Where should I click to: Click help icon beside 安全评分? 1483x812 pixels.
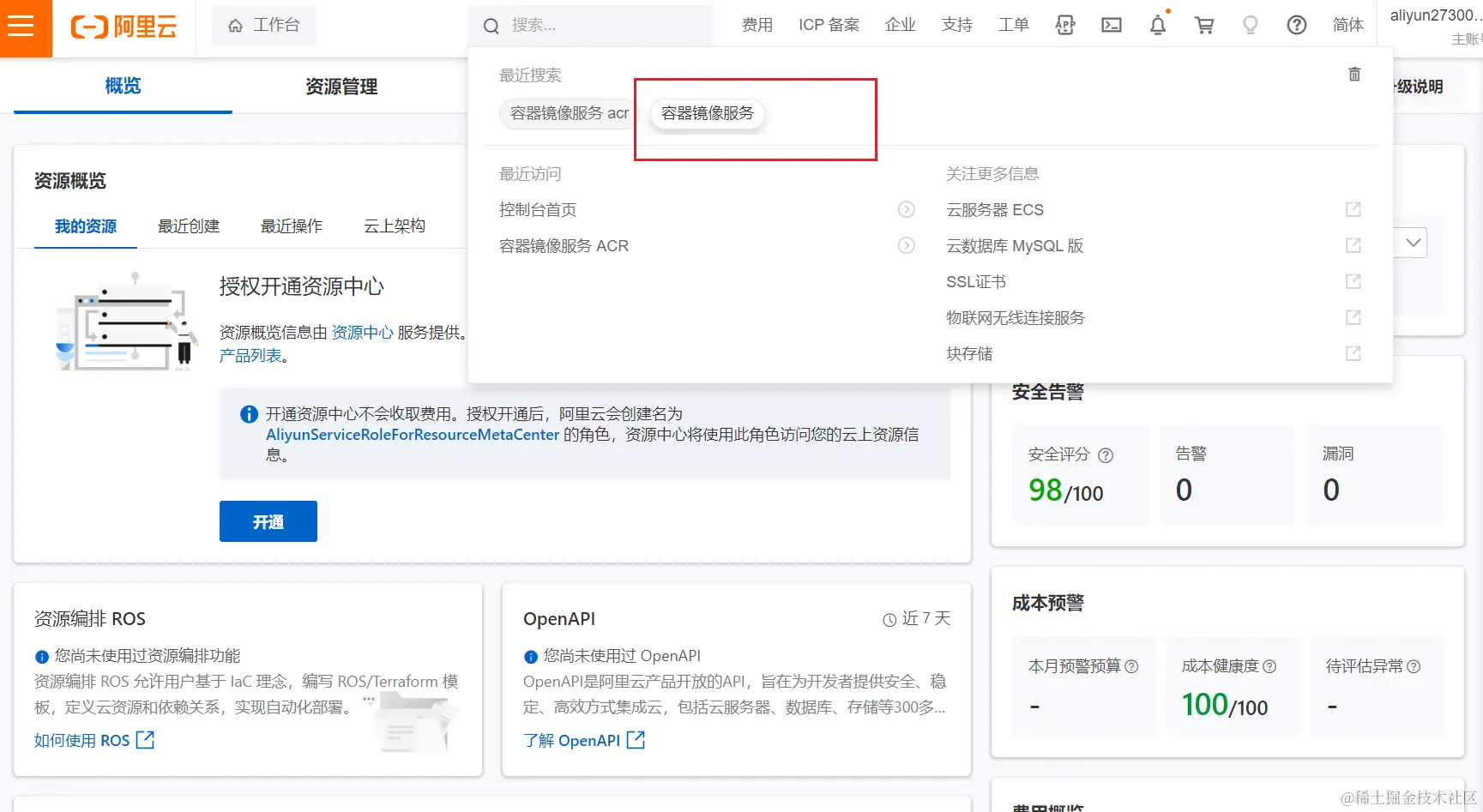click(x=1106, y=455)
